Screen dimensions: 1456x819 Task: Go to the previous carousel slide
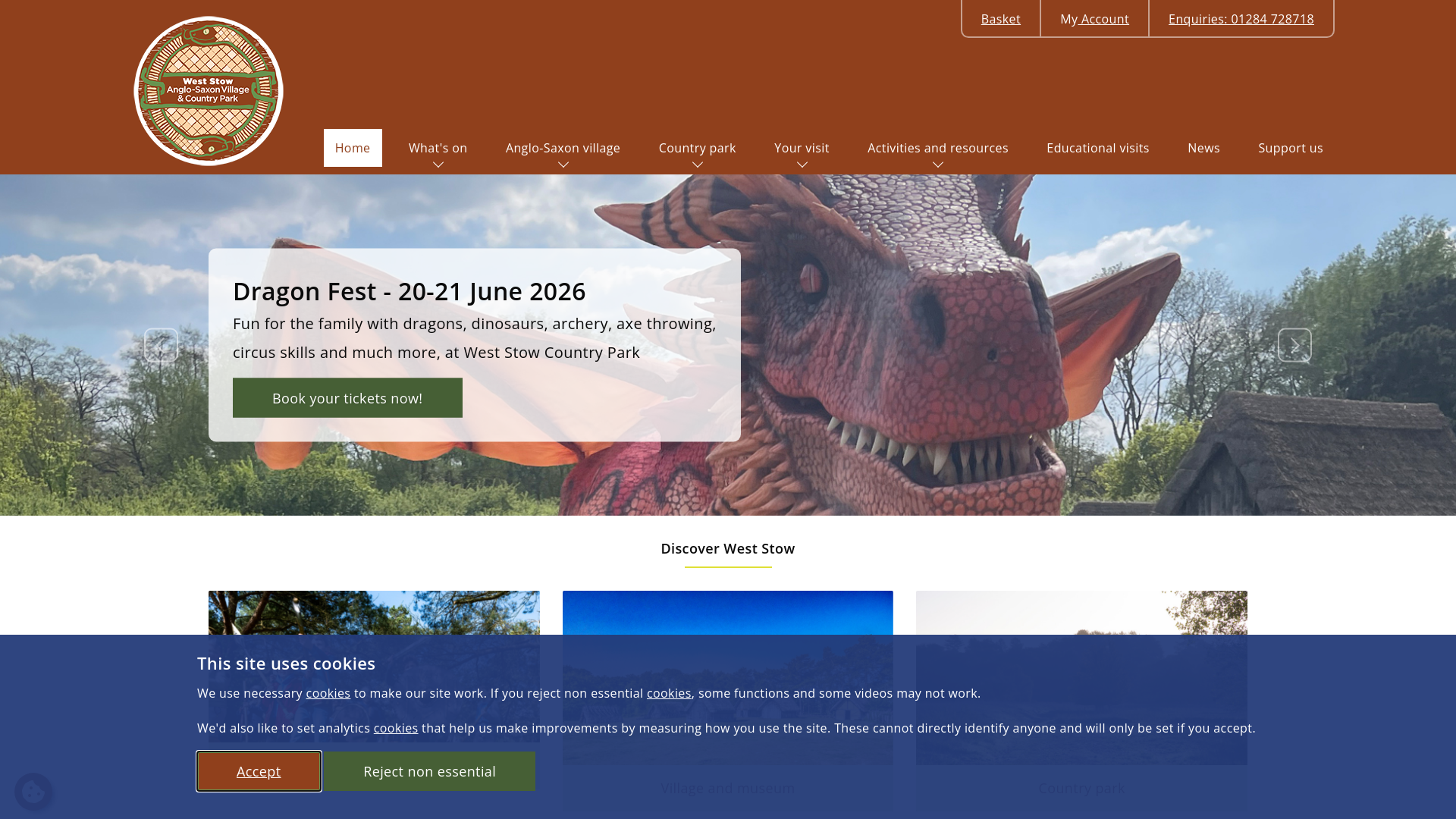tap(161, 345)
